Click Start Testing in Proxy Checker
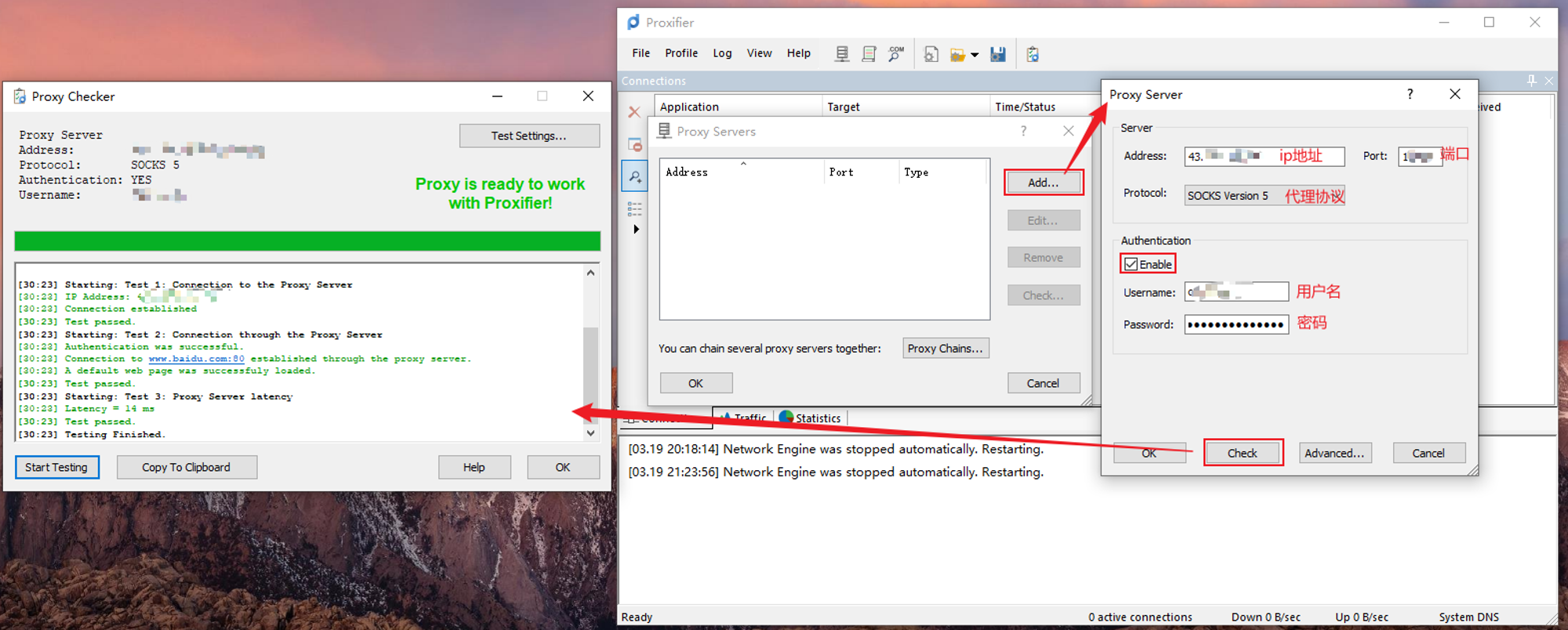Viewport: 1568px width, 630px height. pos(56,467)
